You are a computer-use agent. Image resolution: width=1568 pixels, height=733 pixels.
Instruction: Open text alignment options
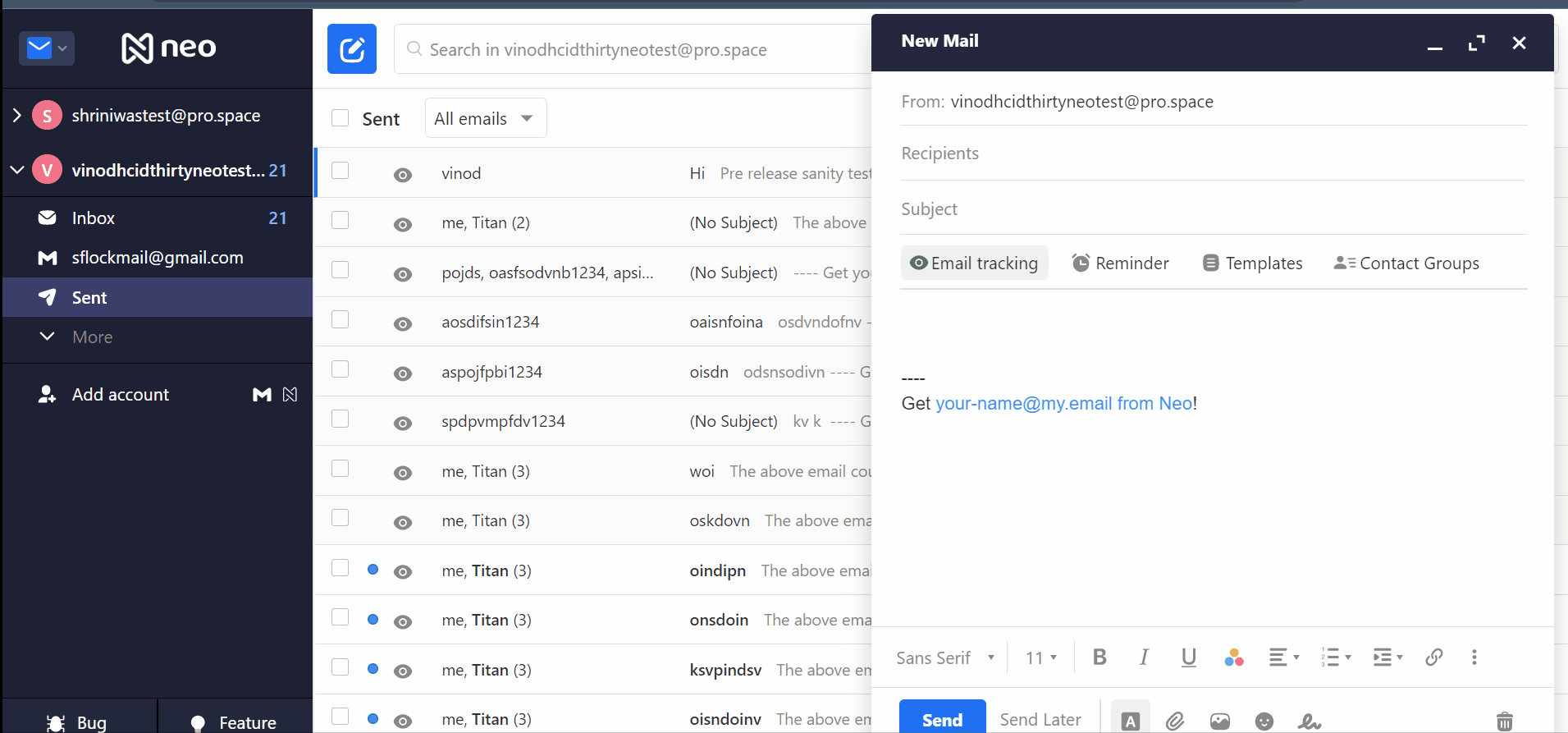1284,657
